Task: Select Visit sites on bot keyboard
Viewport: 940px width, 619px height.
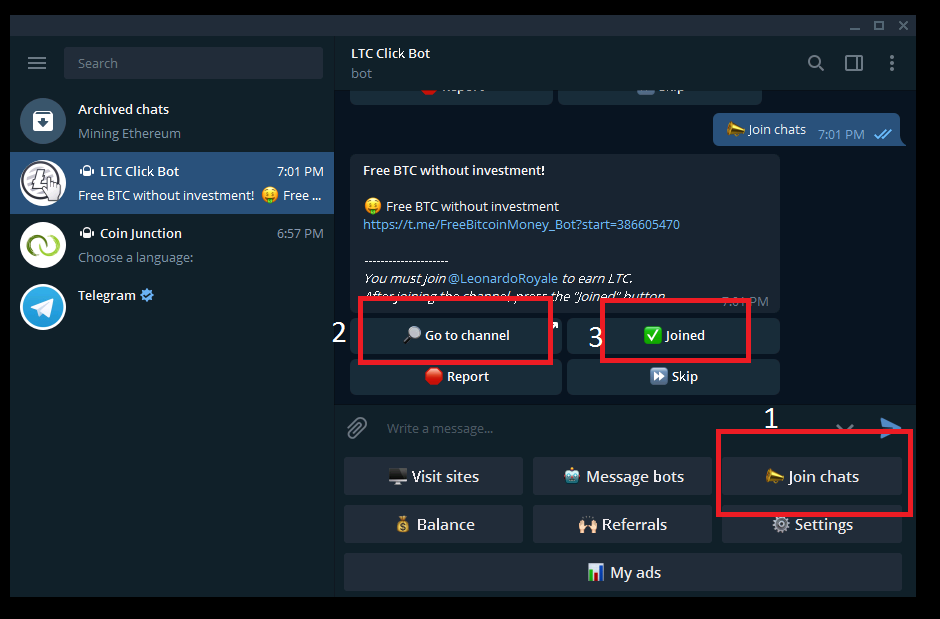Action: point(433,476)
